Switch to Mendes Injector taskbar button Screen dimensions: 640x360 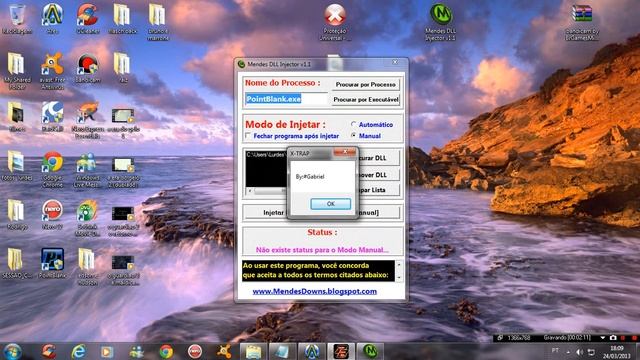click(x=370, y=351)
